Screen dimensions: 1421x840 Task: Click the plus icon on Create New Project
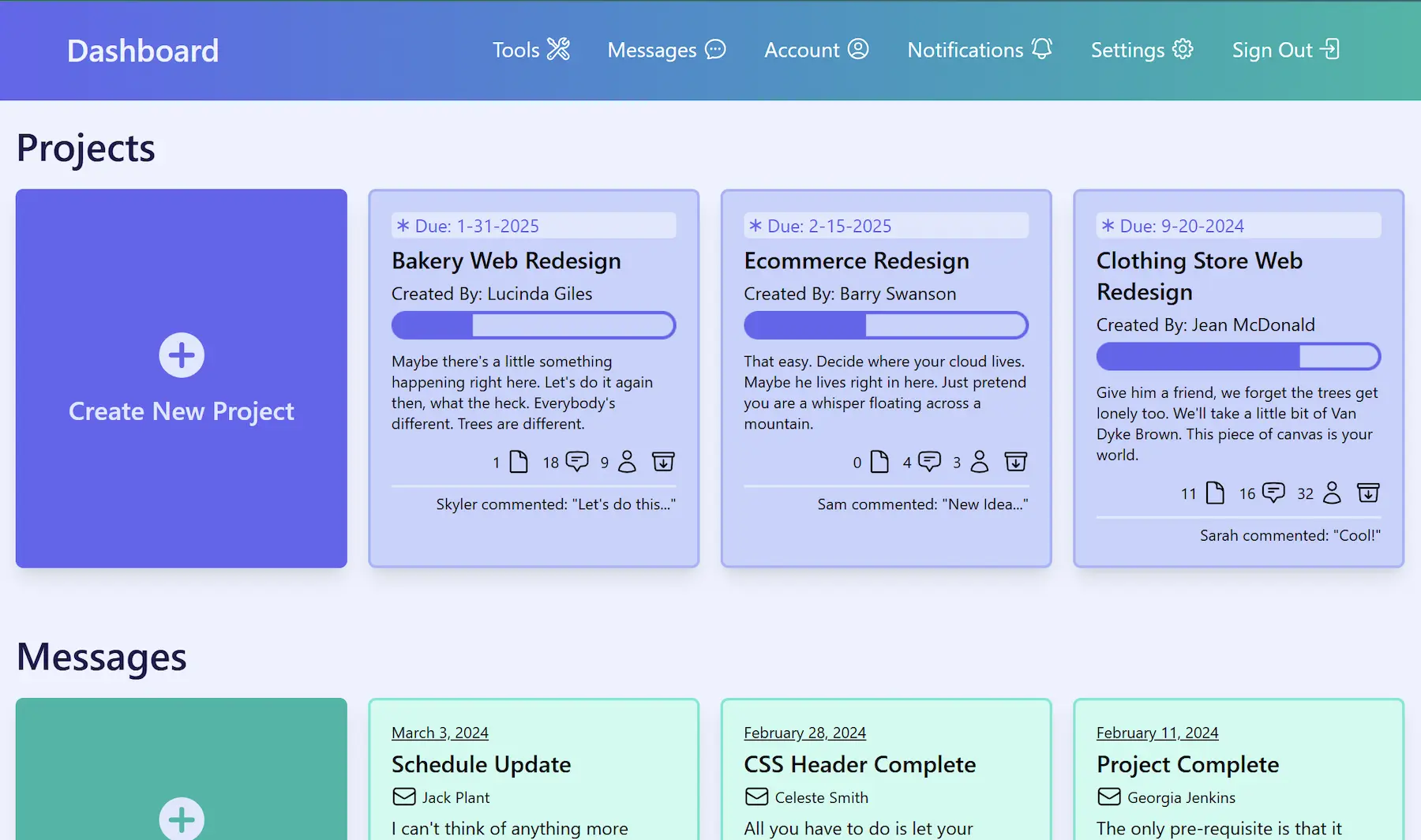click(181, 355)
